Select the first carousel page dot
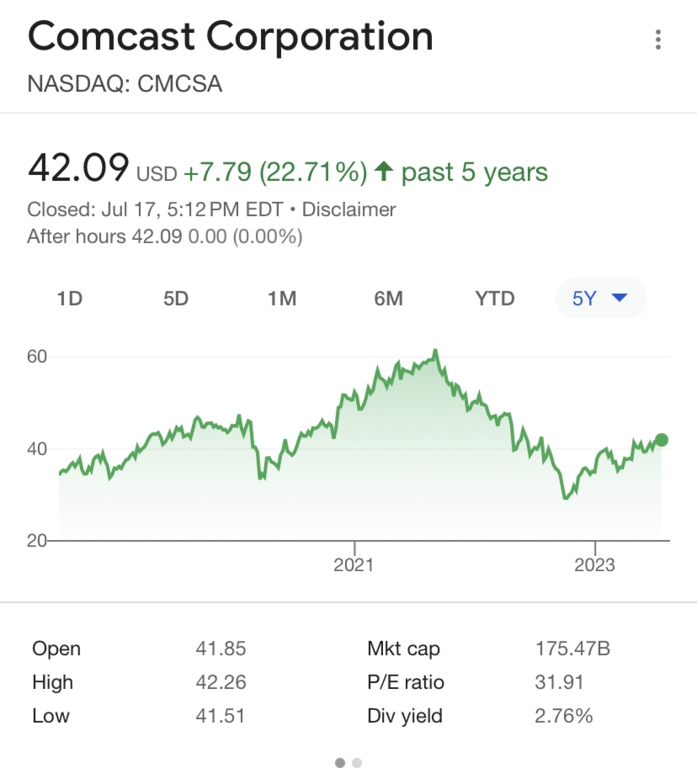 tap(340, 762)
